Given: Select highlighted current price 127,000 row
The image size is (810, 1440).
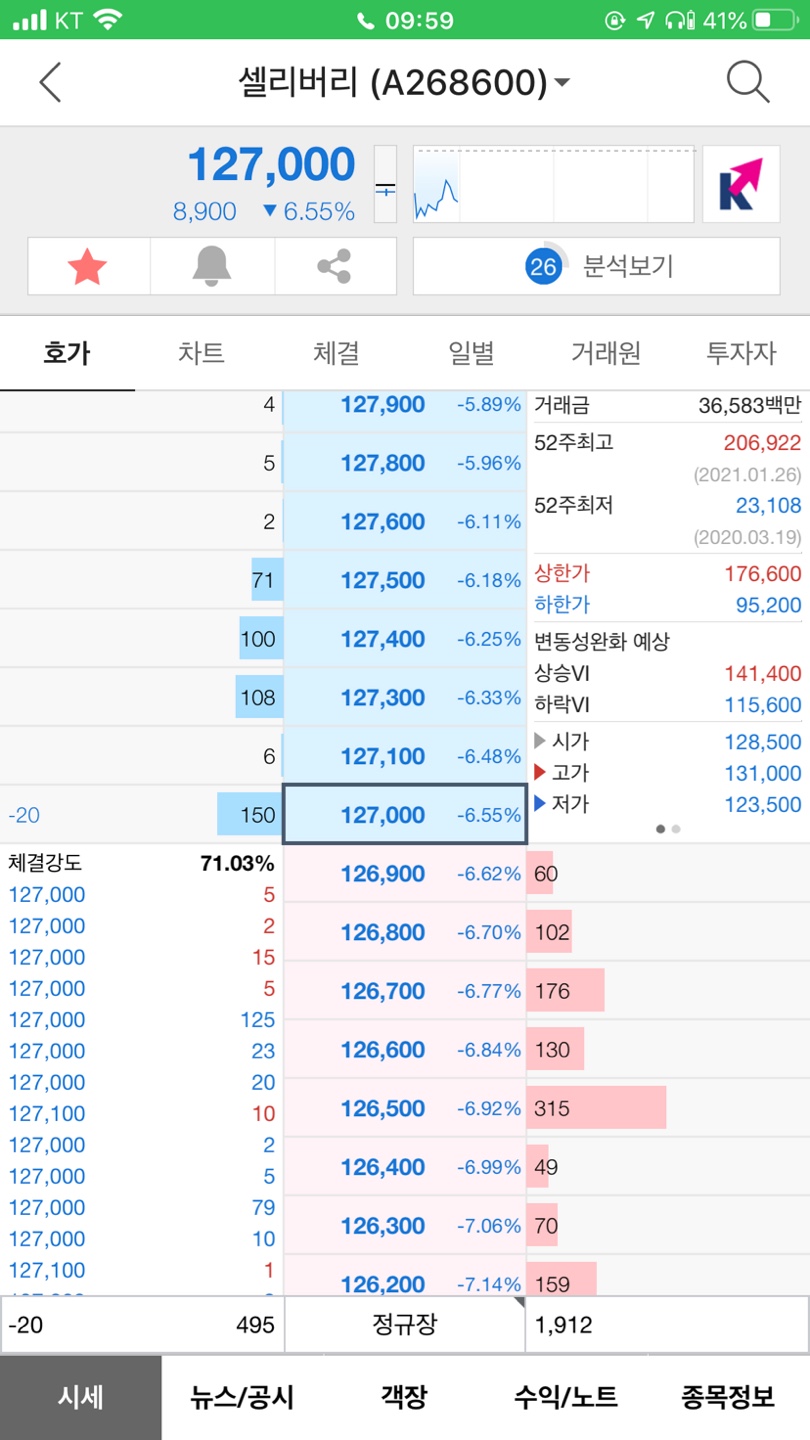Looking at the screenshot, I should click(404, 815).
